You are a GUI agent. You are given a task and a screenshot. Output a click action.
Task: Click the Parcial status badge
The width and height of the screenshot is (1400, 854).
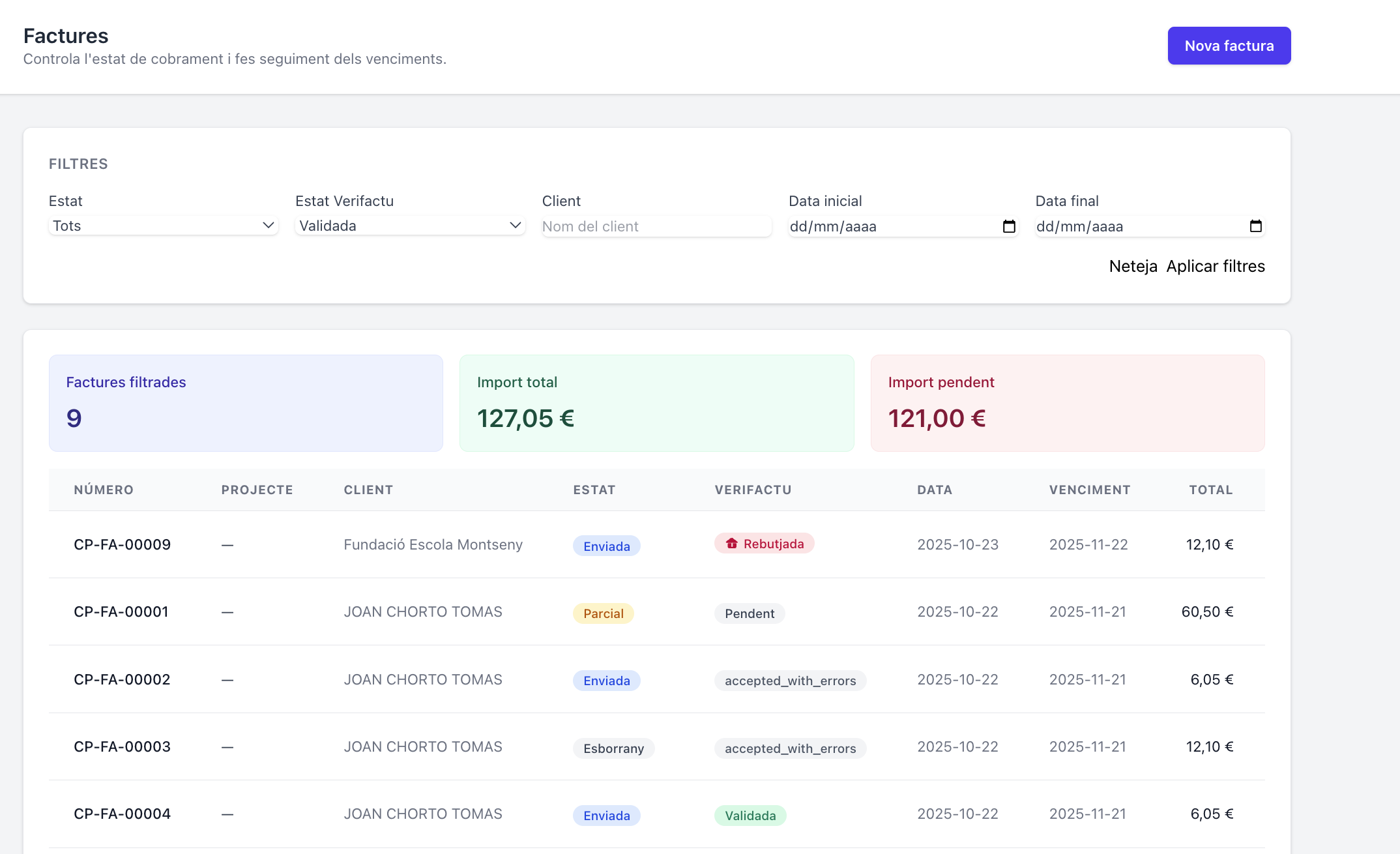[x=603, y=613]
